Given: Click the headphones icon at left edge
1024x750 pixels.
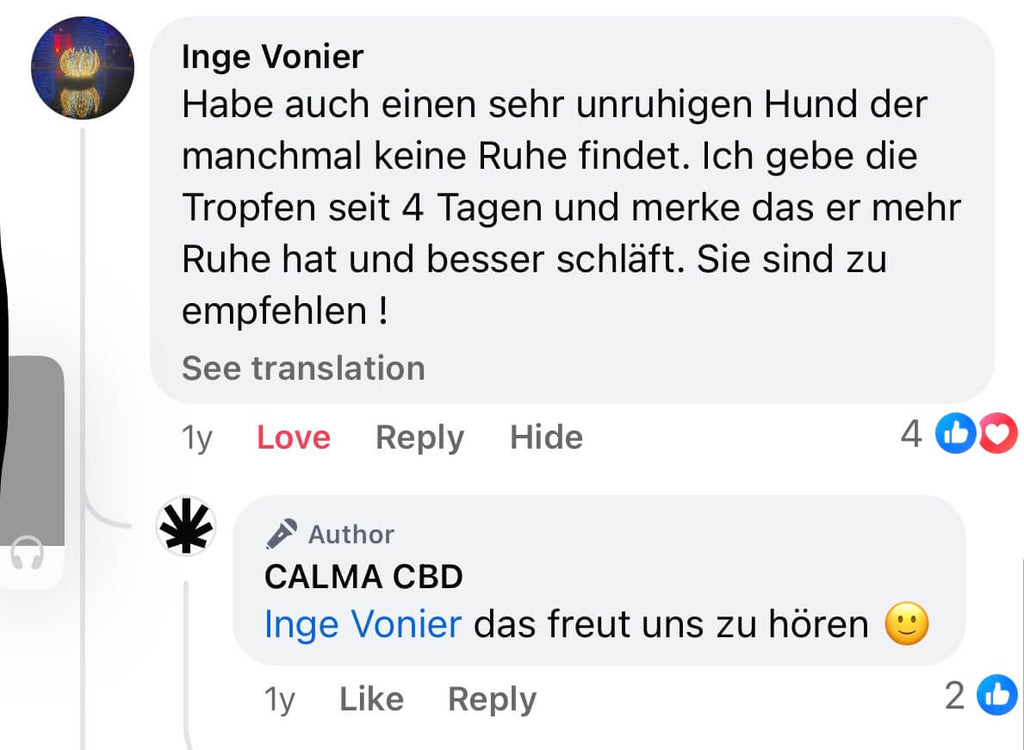Looking at the screenshot, I should coord(27,555).
